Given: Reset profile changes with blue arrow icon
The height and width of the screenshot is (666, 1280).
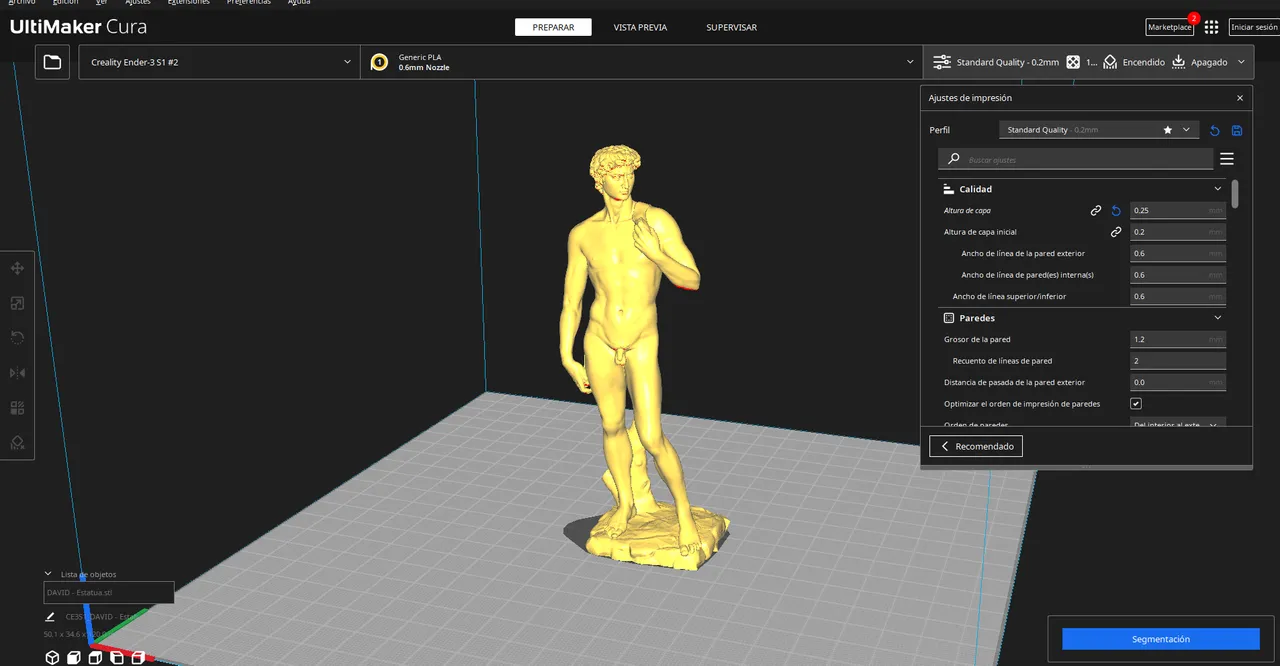Looking at the screenshot, I should (1215, 130).
